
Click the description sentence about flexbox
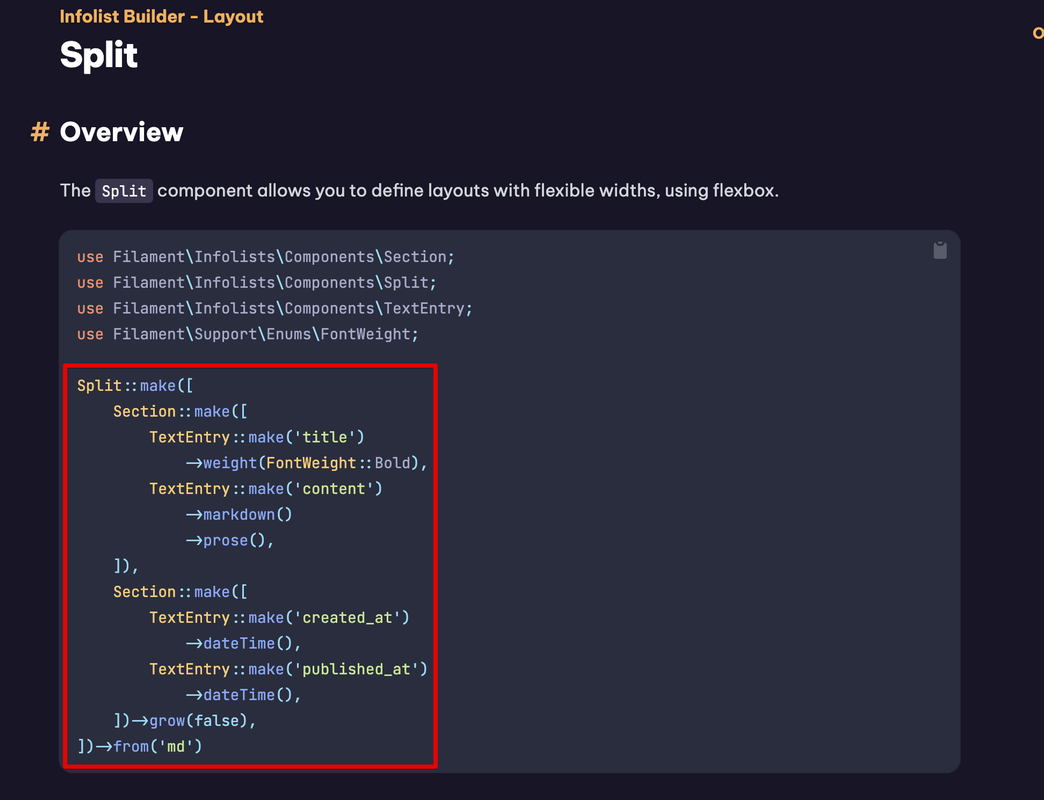coord(419,191)
